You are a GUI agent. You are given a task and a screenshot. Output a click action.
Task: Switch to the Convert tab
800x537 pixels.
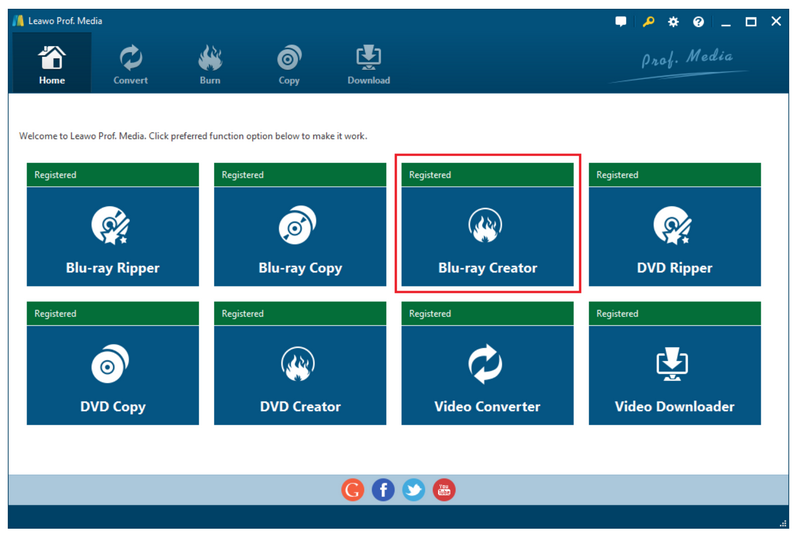(130, 64)
